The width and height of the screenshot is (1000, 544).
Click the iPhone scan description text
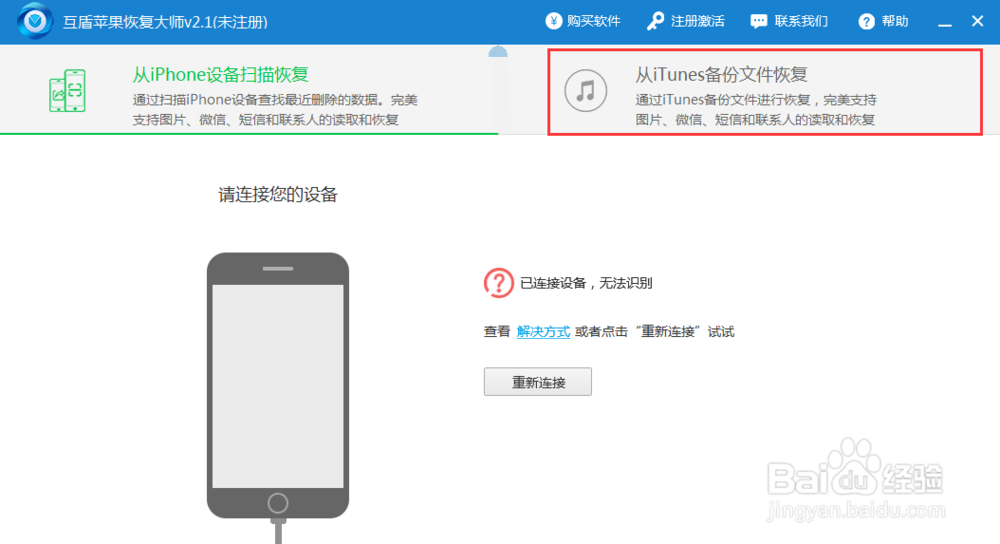275,110
